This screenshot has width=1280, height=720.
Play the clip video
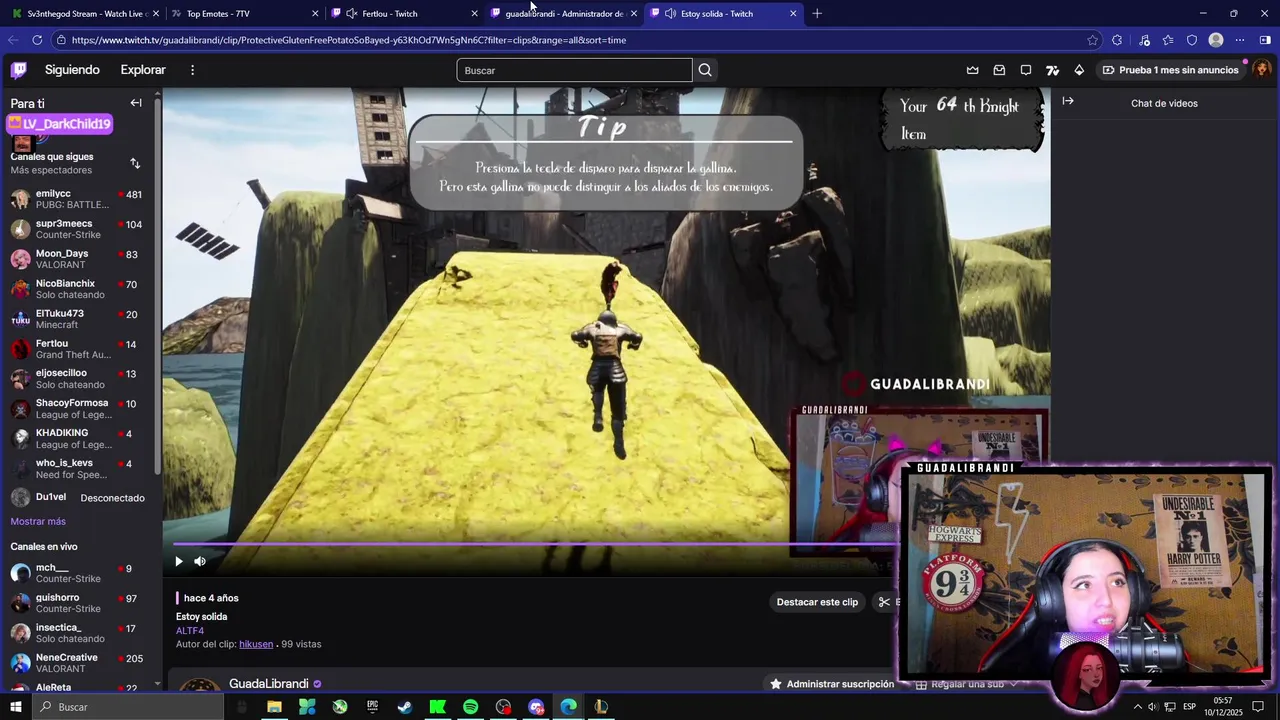pos(179,561)
